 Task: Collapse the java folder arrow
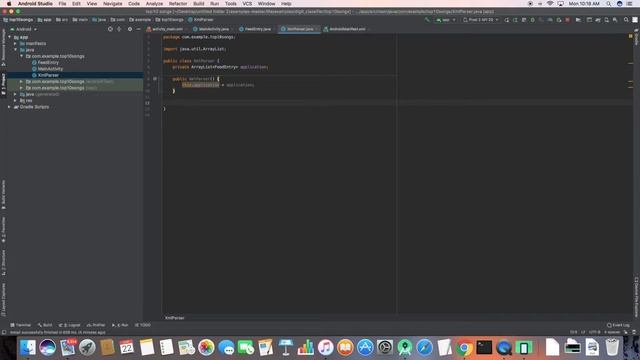pyautogui.click(x=16, y=50)
